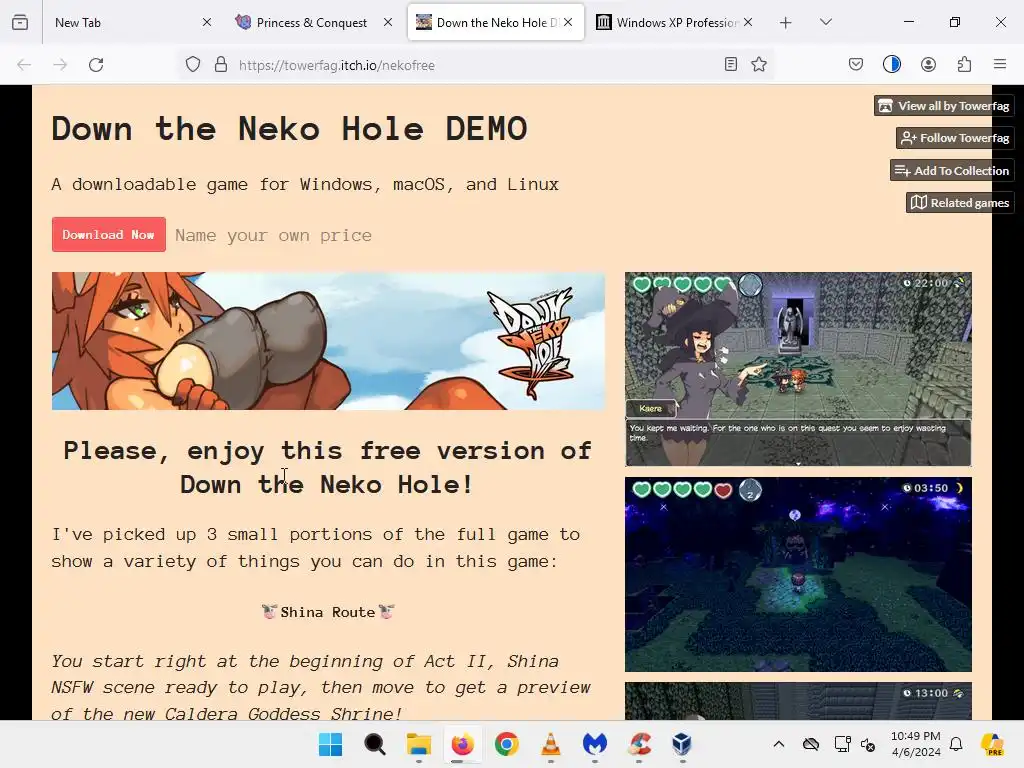Viewport: 1024px width, 768px height.
Task: Click the cloud sync tray icon
Action: [811, 744]
